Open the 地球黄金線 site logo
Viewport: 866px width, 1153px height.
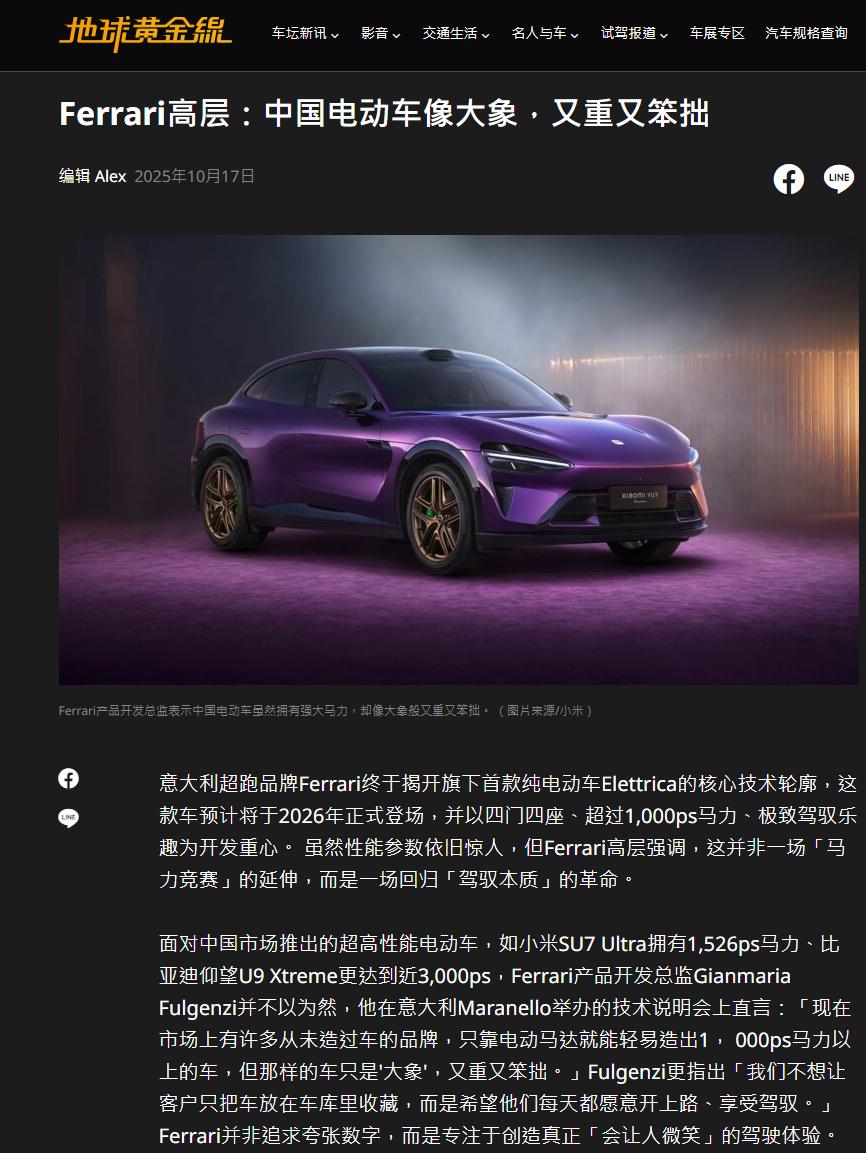pyautogui.click(x=145, y=33)
